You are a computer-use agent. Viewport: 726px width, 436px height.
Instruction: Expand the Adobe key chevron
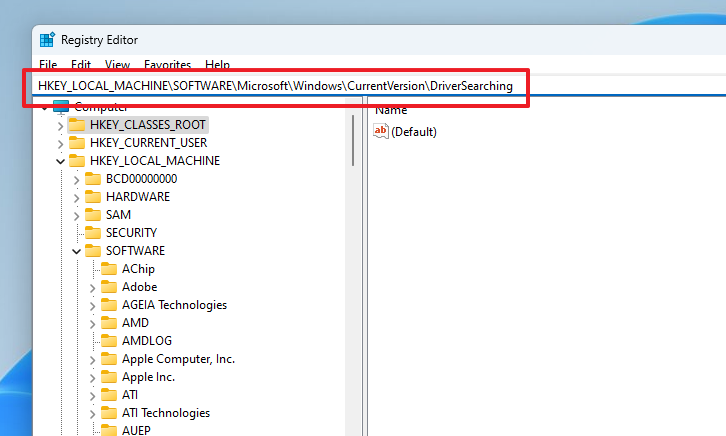(x=92, y=288)
